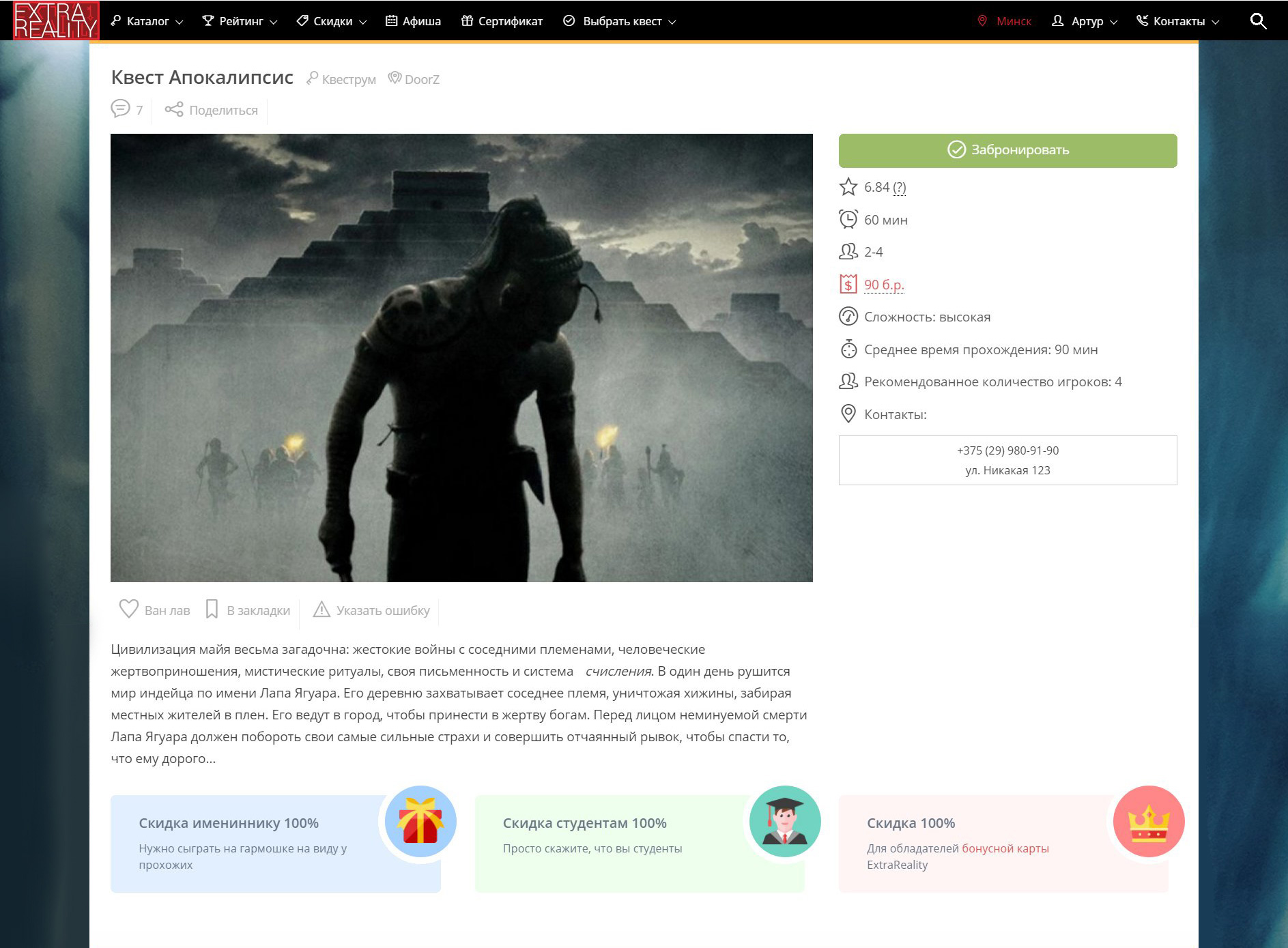Open the Скидка студентам 100% card
Viewport: 1288px width, 948px height.
click(x=640, y=844)
